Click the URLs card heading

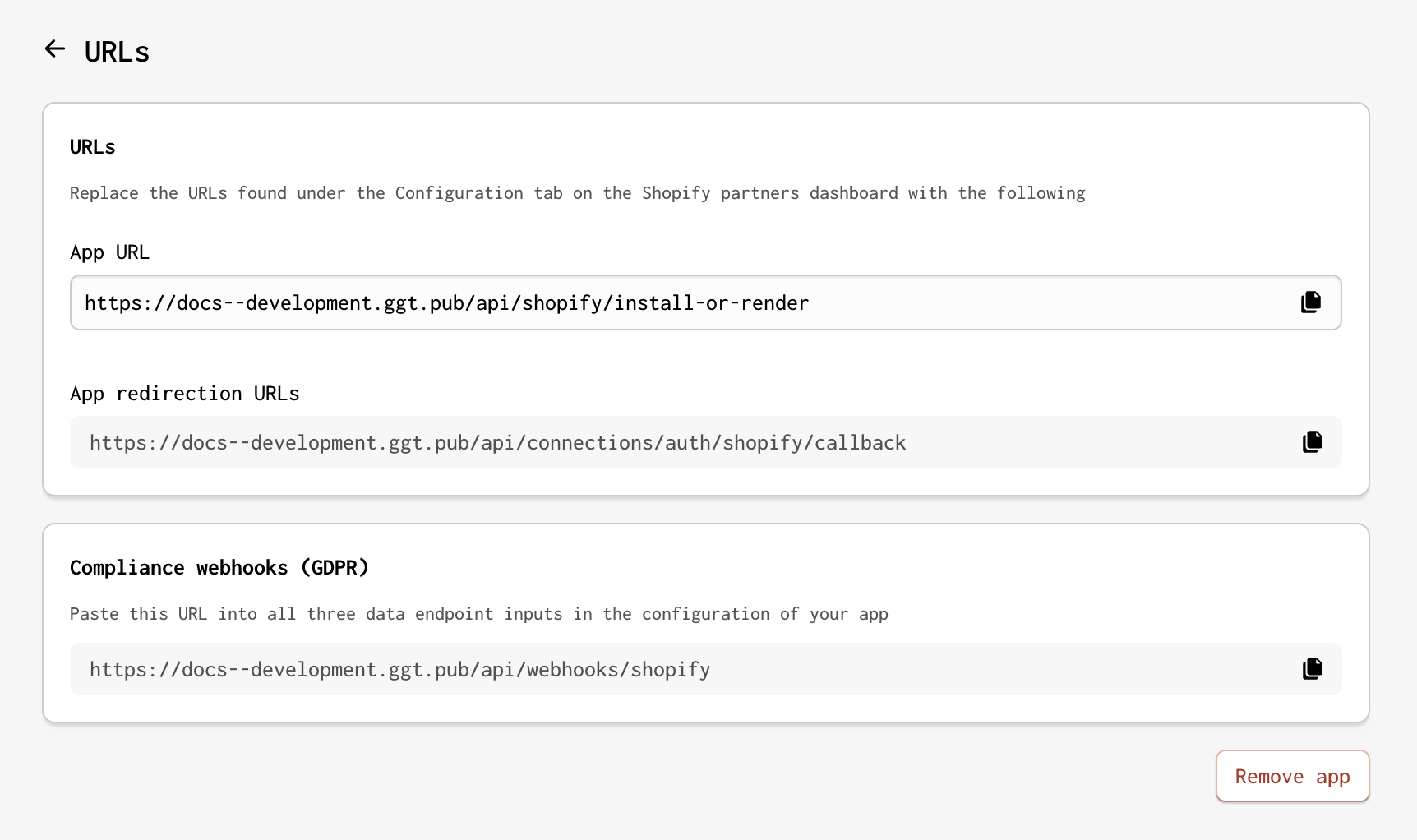click(92, 147)
